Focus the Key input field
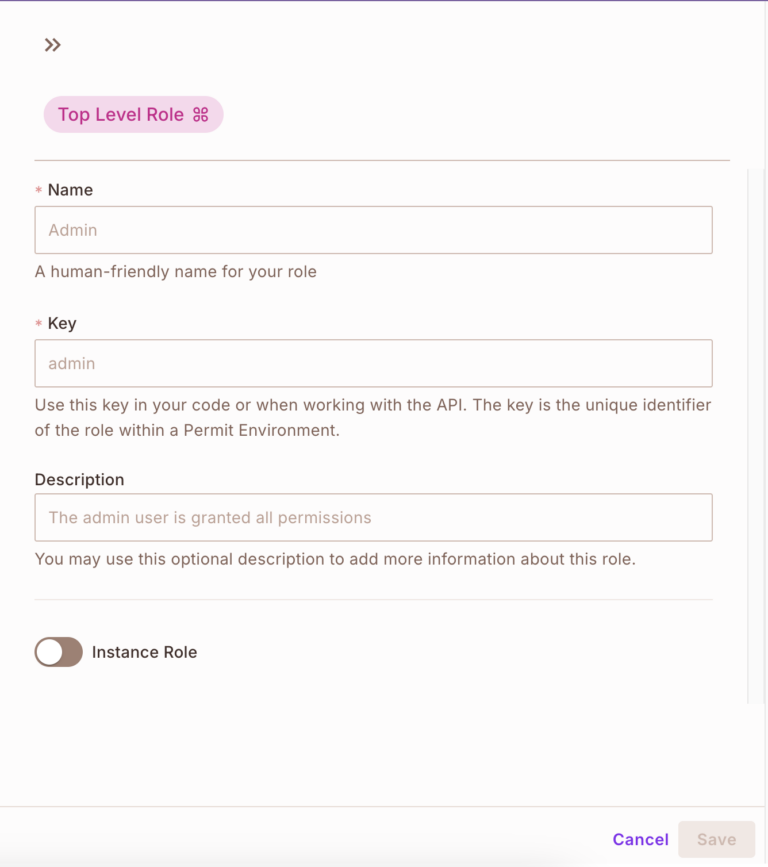 373,363
